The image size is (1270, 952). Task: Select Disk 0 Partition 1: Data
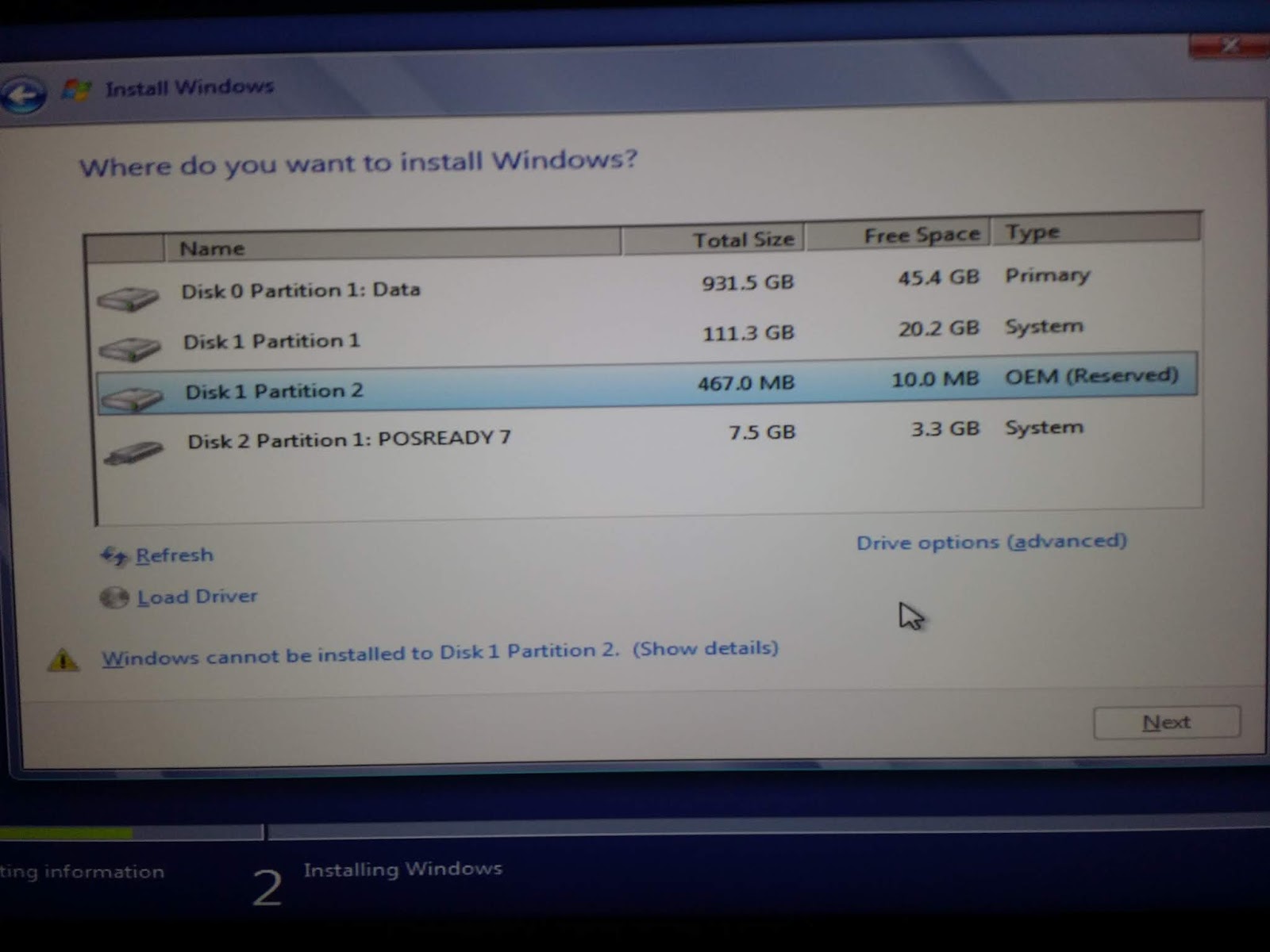click(x=647, y=286)
